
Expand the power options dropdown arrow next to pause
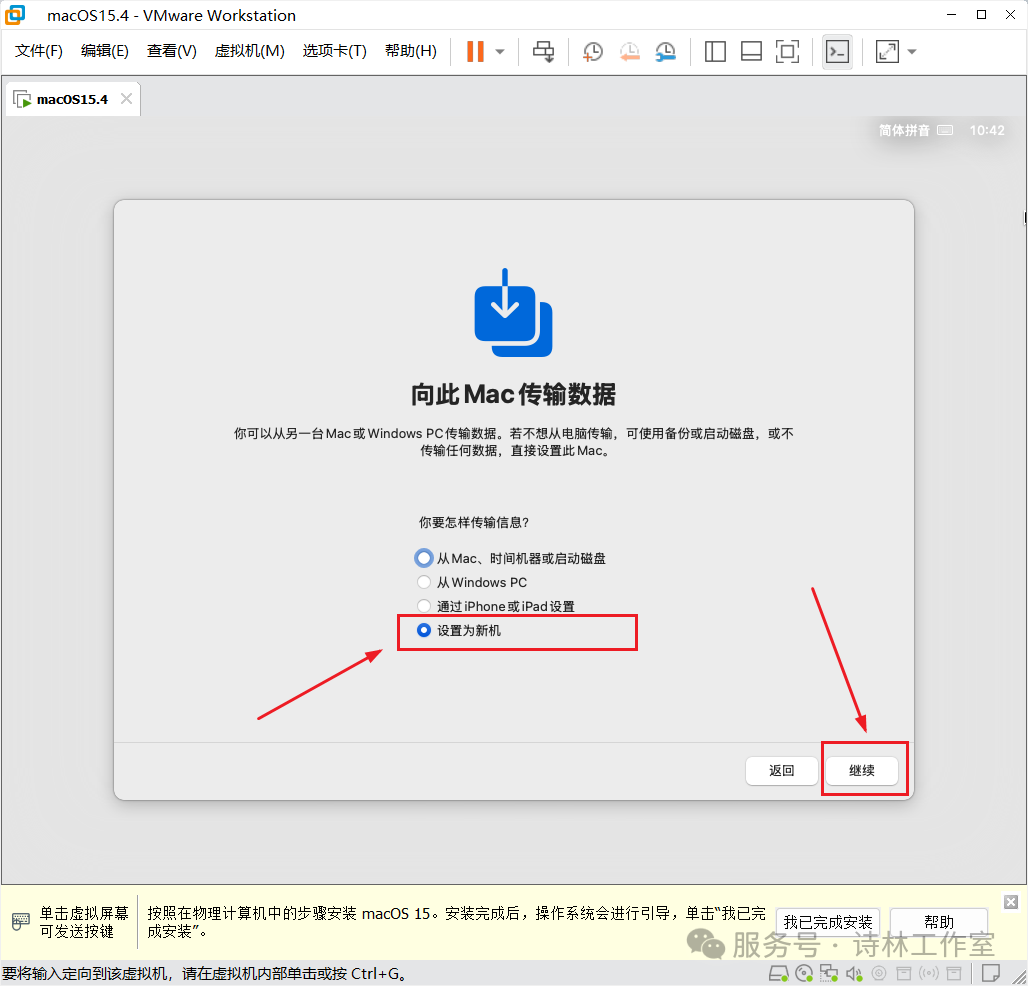(x=500, y=52)
